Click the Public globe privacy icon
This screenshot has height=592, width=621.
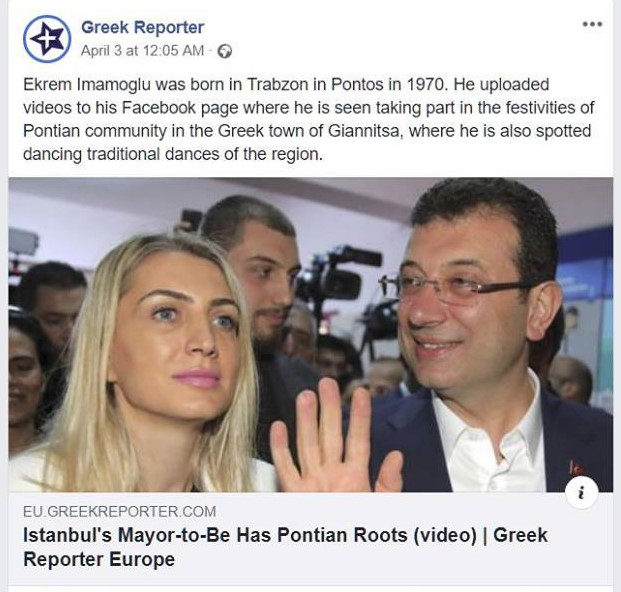pyautogui.click(x=225, y=51)
